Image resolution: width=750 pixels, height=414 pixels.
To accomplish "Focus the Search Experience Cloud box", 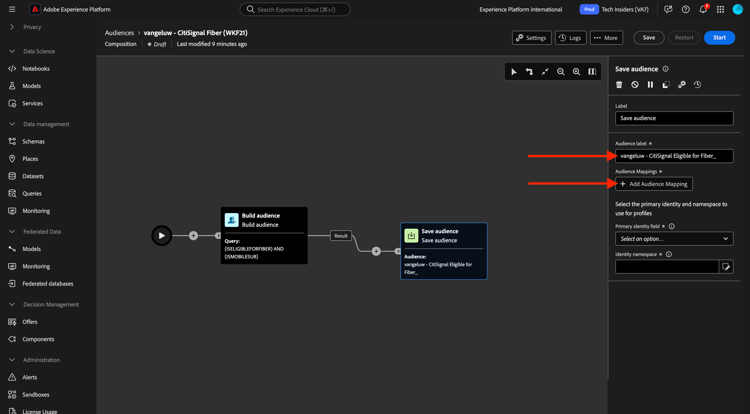I will click(x=295, y=9).
